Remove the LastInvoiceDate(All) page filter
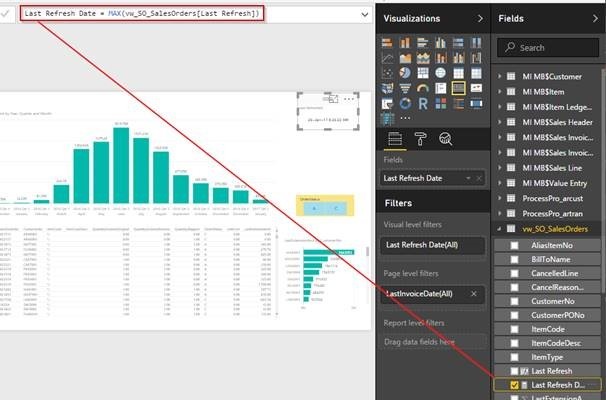The height and width of the screenshot is (400, 606). click(474, 294)
